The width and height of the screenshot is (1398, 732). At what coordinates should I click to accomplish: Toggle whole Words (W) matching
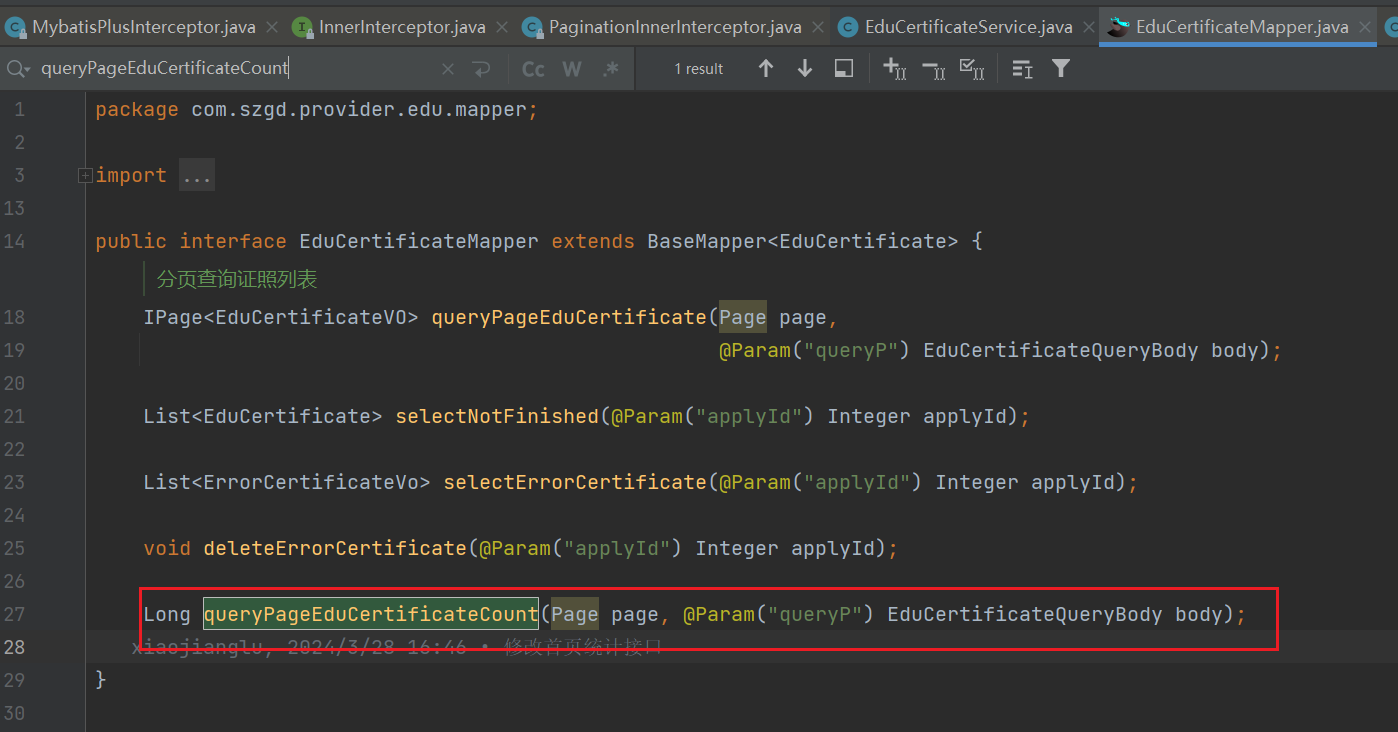572,69
